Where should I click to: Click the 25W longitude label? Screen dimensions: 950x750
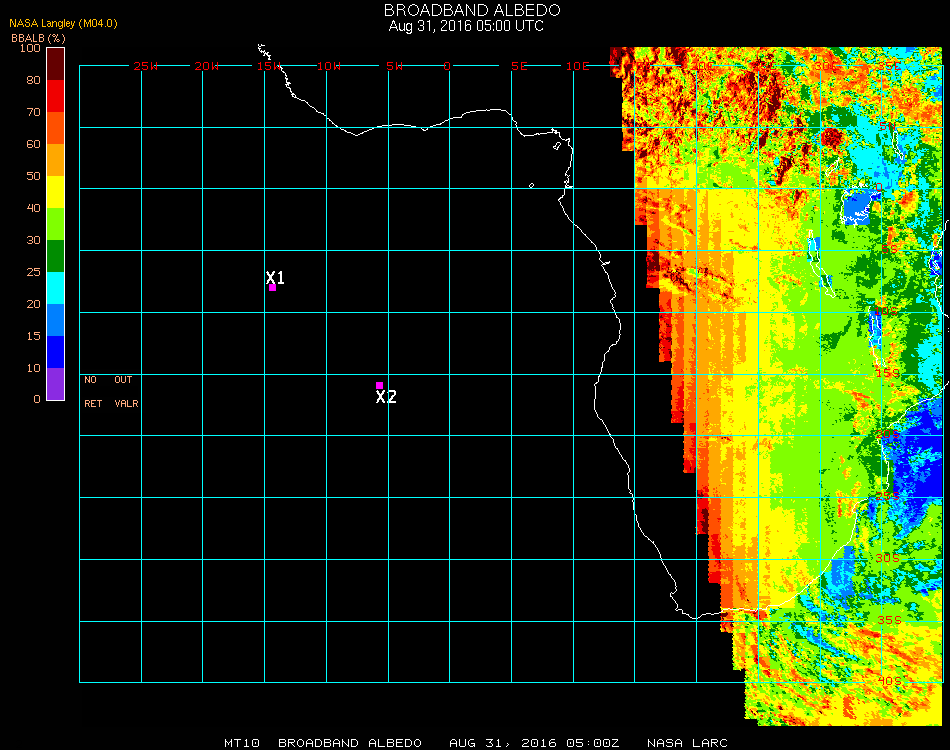tap(146, 66)
